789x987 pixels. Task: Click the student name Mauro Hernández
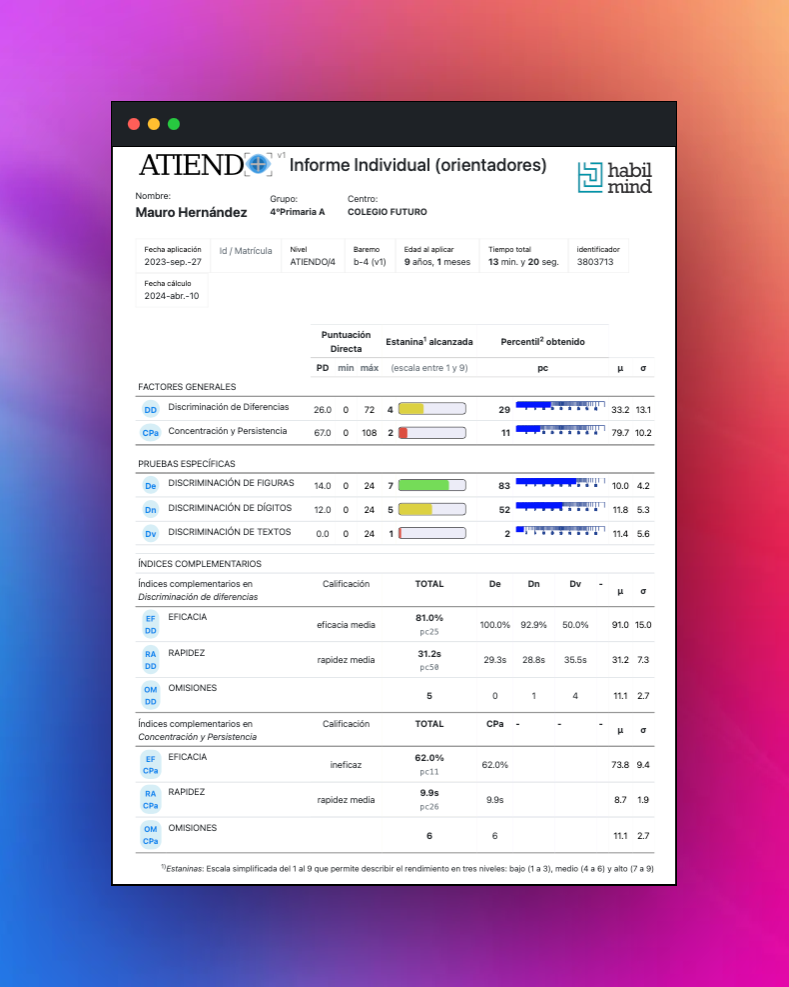click(x=191, y=213)
